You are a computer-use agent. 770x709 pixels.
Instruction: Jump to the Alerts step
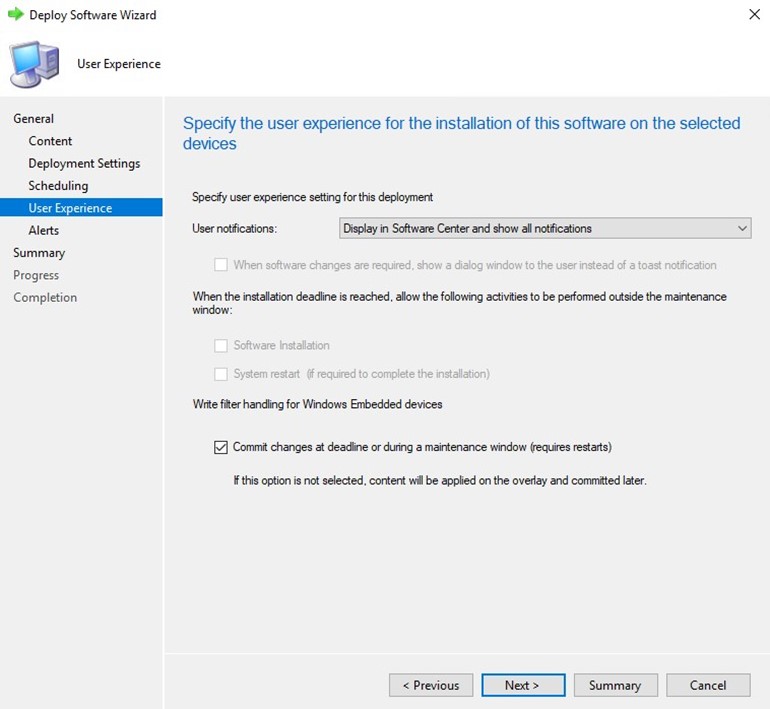click(43, 230)
